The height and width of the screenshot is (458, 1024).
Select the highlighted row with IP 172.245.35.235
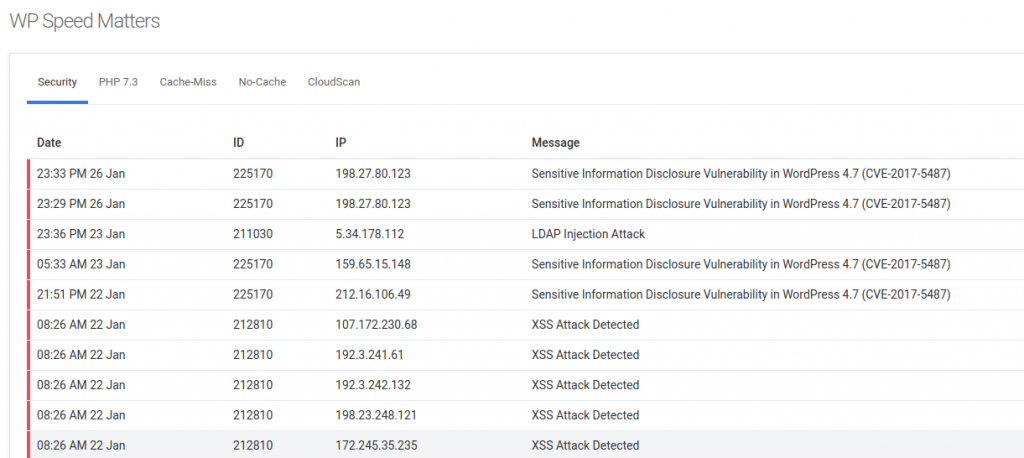[x=376, y=445]
